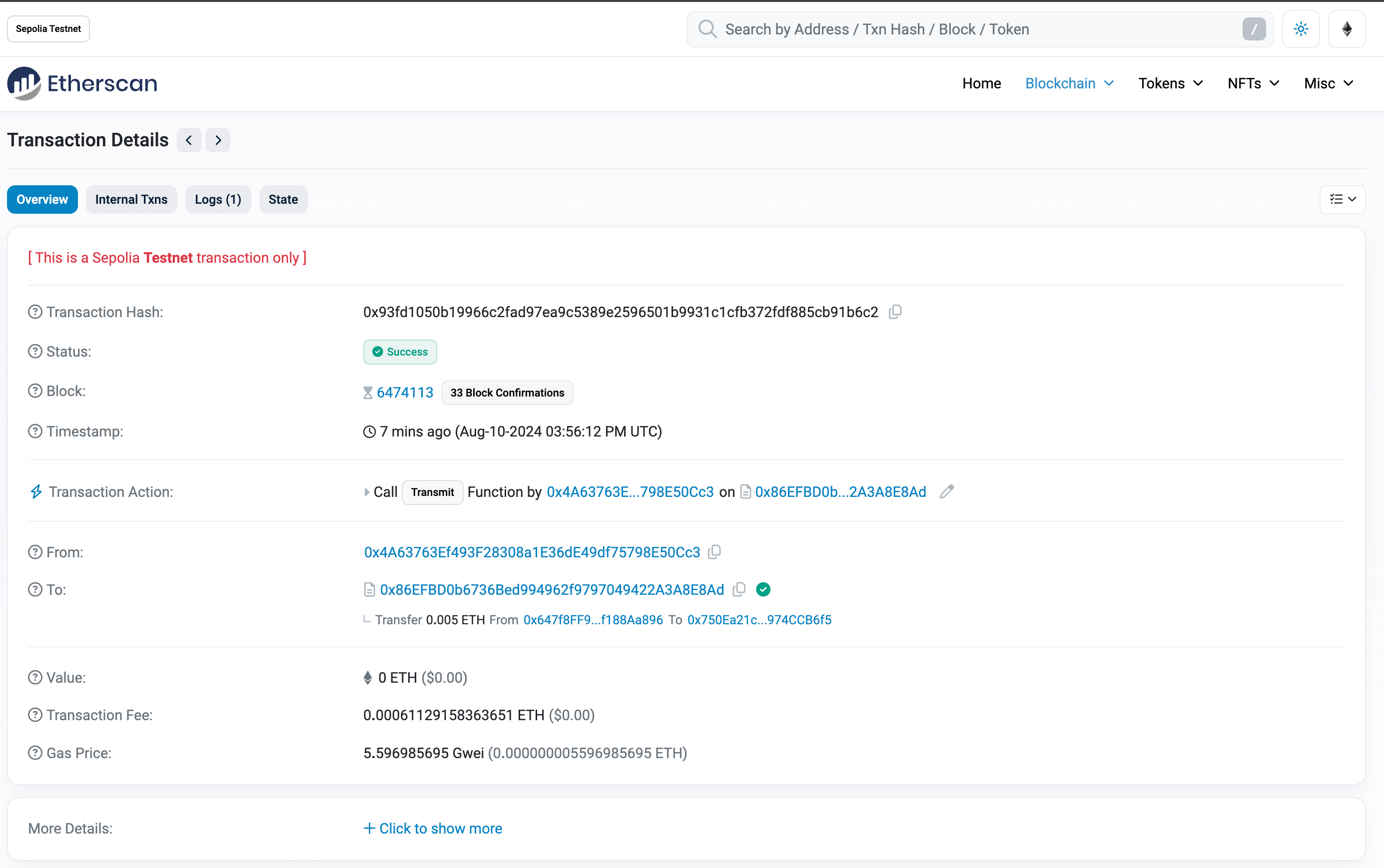Open transfer recipient 0x750Ea21c...974CCB6f5
The width and height of the screenshot is (1384, 868).
pyautogui.click(x=759, y=620)
